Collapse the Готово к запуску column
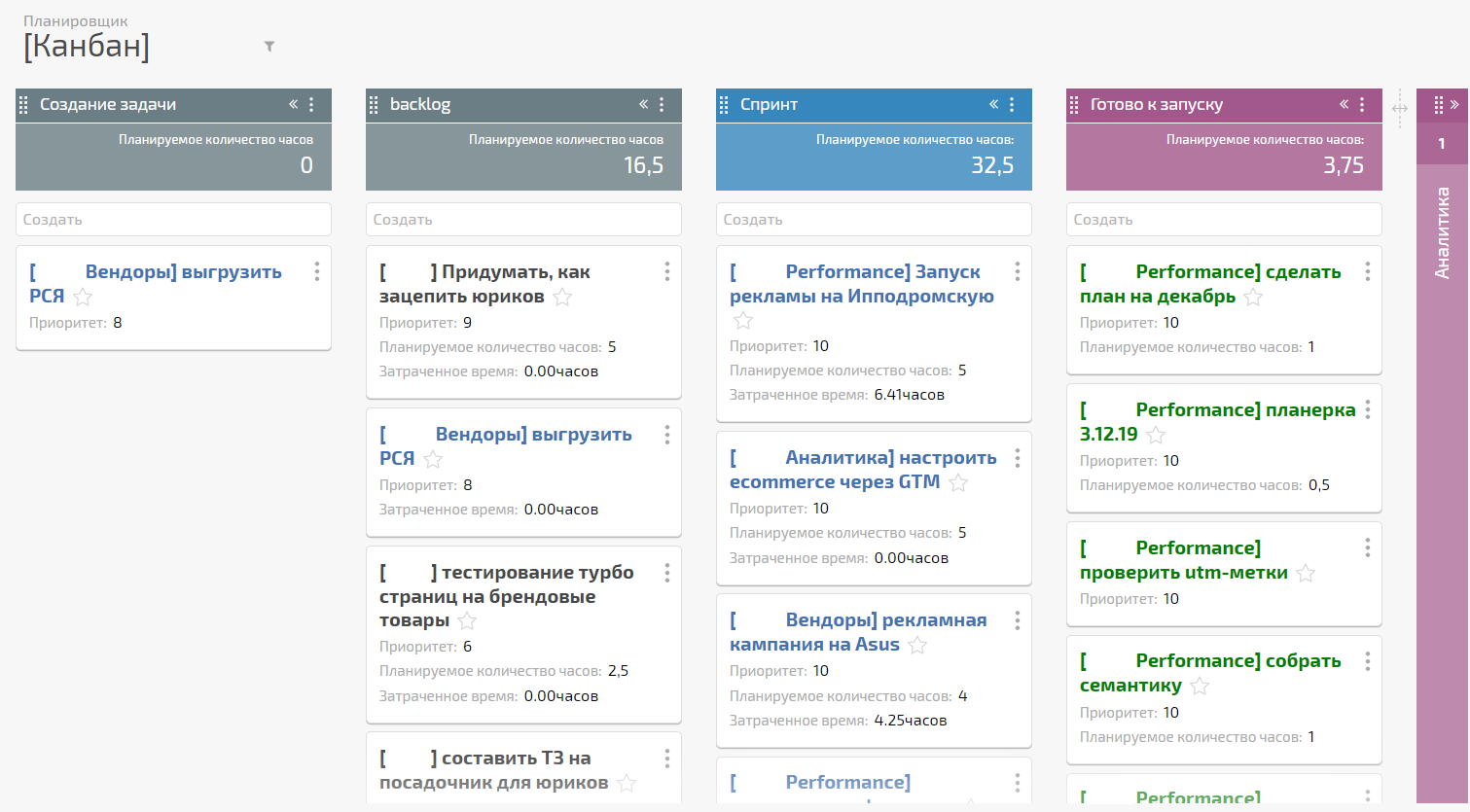Screen dimensions: 1470x812 point(1344,105)
